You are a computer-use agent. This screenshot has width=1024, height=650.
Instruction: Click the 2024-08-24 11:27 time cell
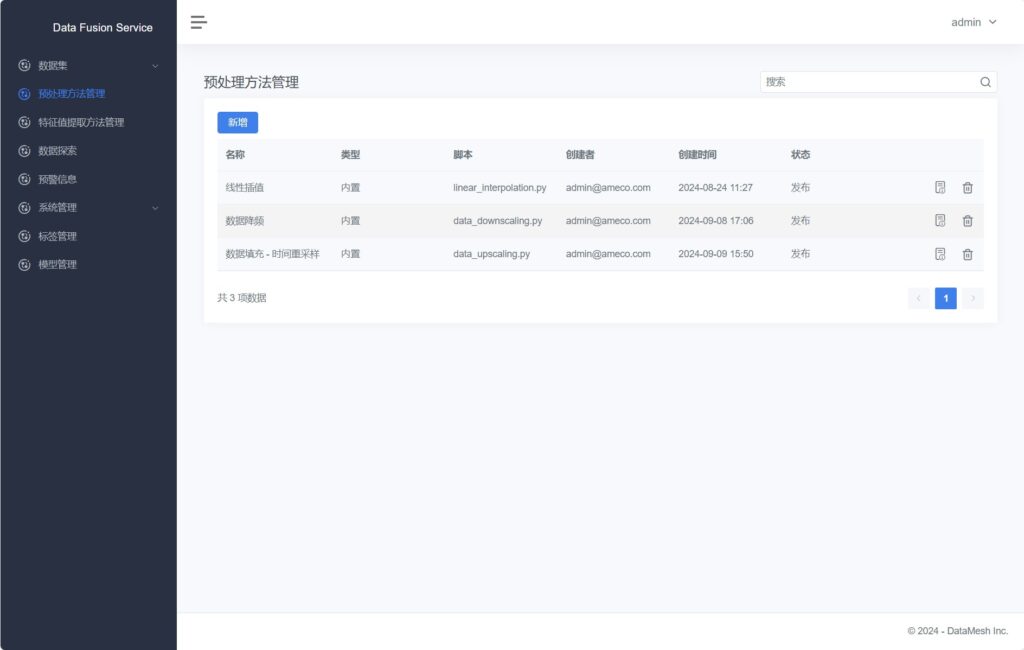(715, 187)
